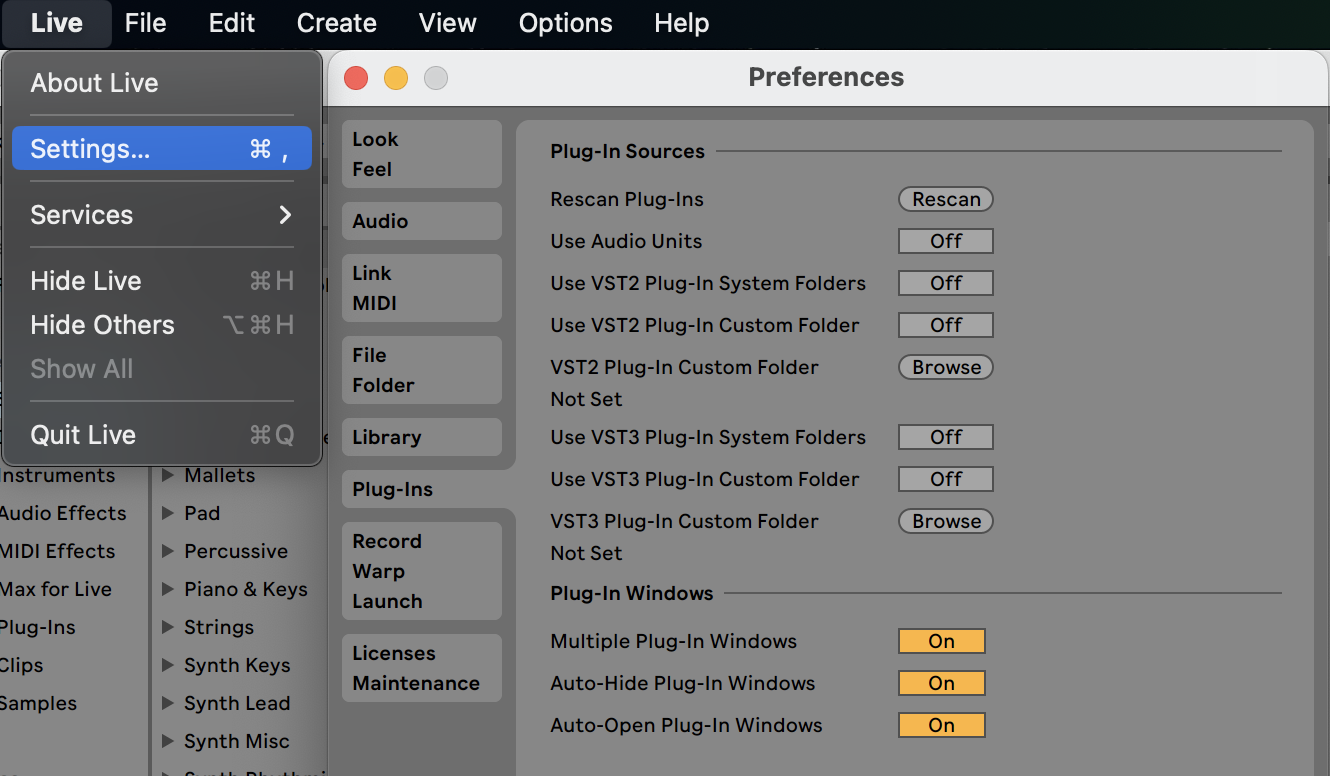1330x776 pixels.
Task: Browse for VST3 Plug-In Custom Folder
Action: (x=945, y=521)
